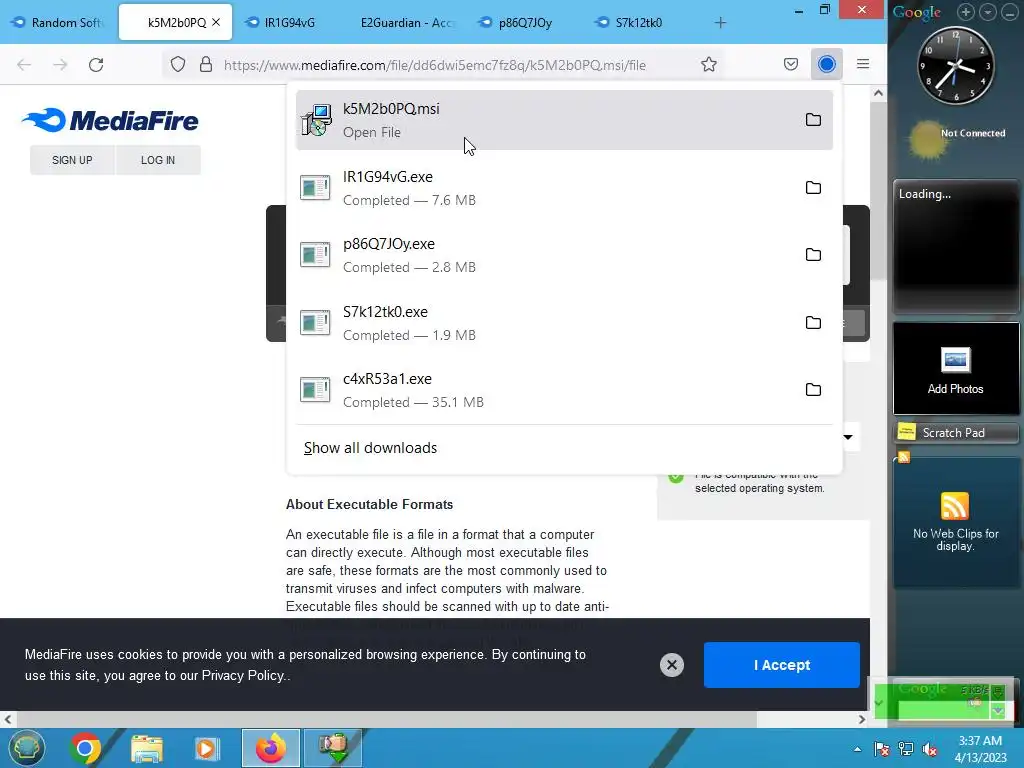This screenshot has height=768, width=1024.
Task: Click the horizontal scroll left arrow
Action: pyautogui.click(x=8, y=720)
